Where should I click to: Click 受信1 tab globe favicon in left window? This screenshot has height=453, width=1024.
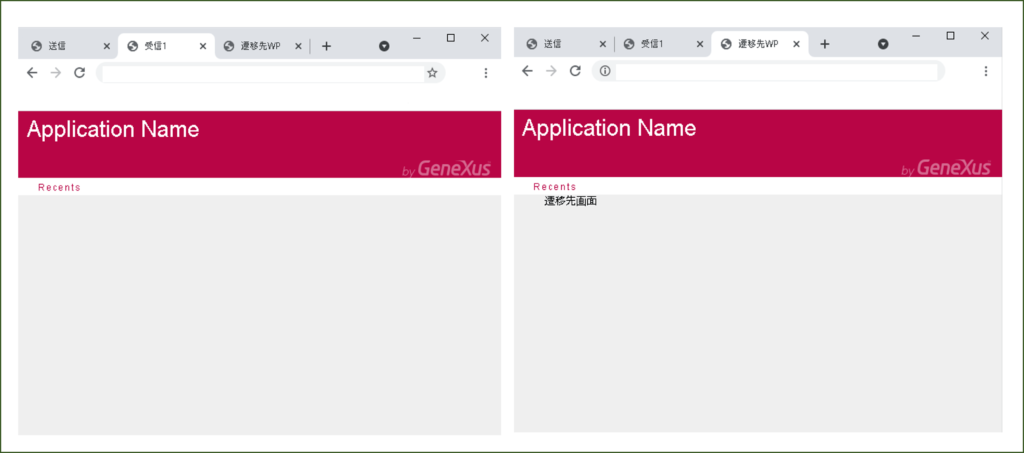point(133,46)
